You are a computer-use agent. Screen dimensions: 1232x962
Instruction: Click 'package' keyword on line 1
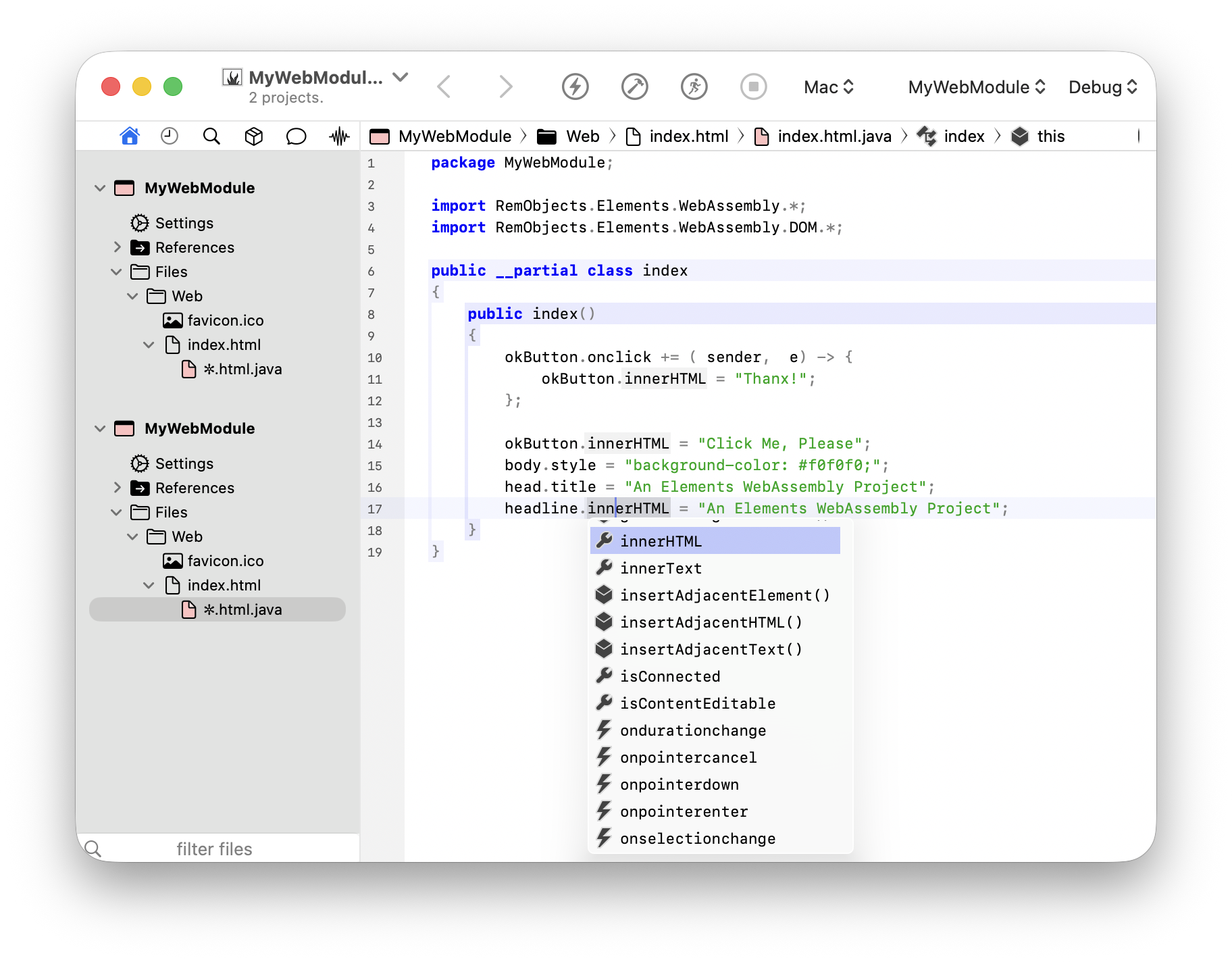point(463,163)
